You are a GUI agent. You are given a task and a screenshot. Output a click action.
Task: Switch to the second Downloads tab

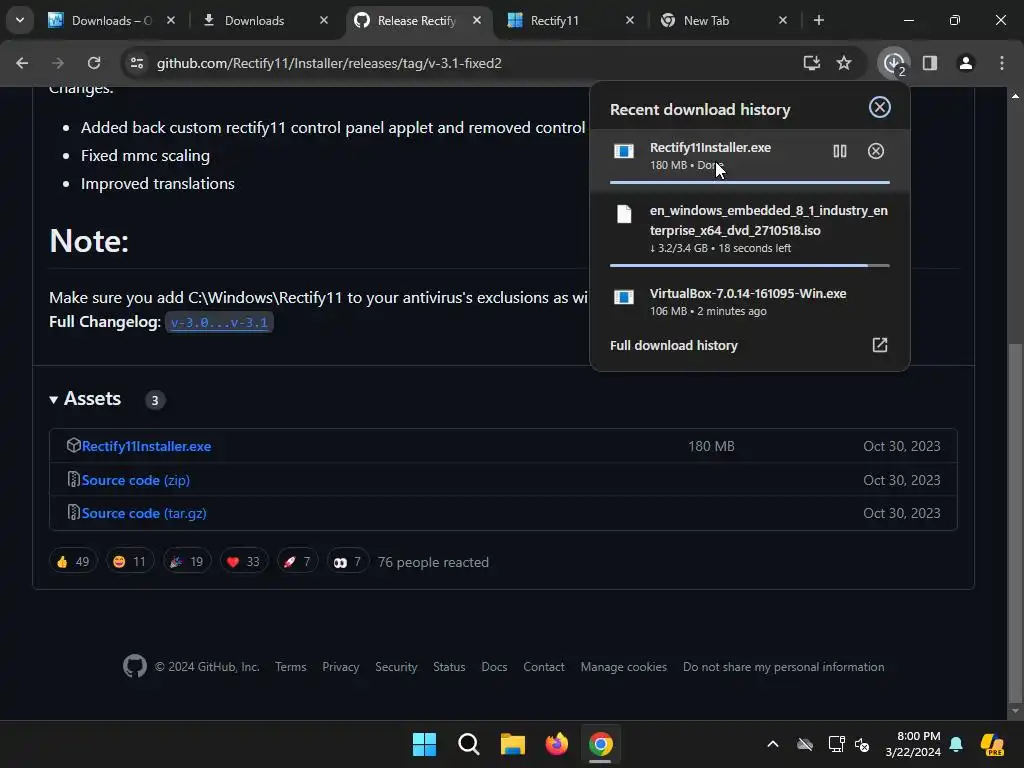click(x=264, y=20)
